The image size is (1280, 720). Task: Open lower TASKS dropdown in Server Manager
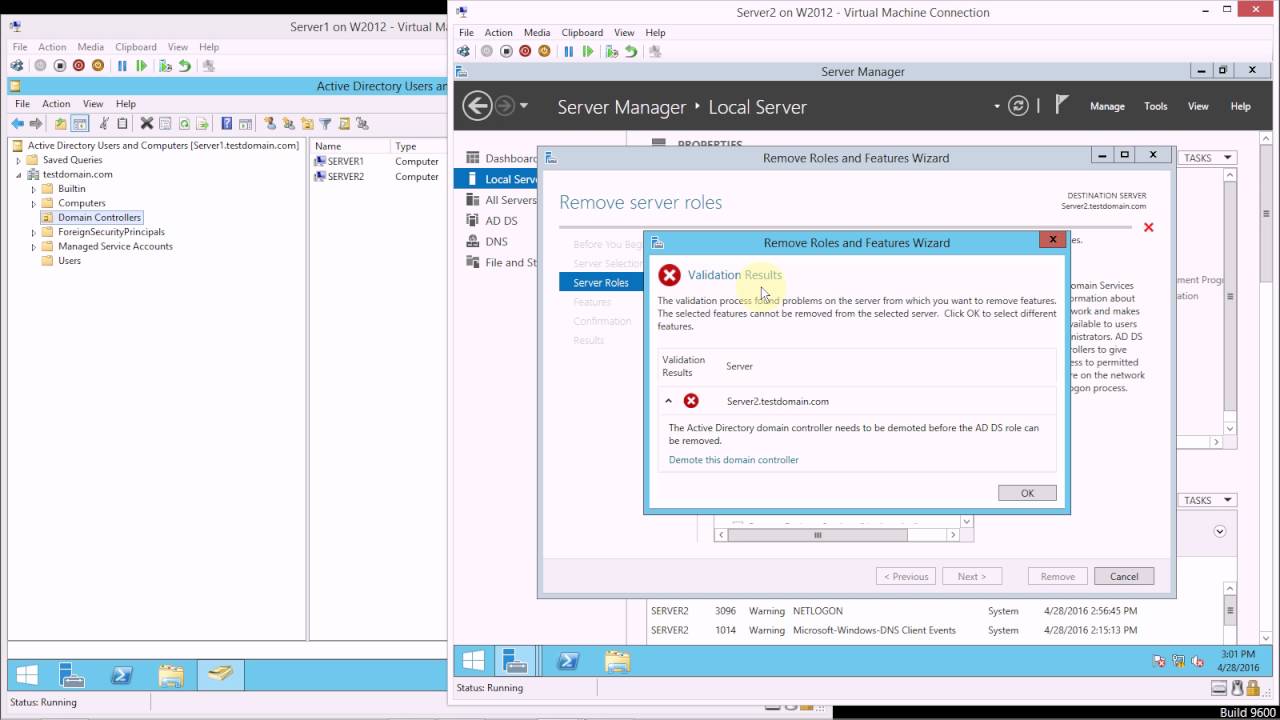1207,500
